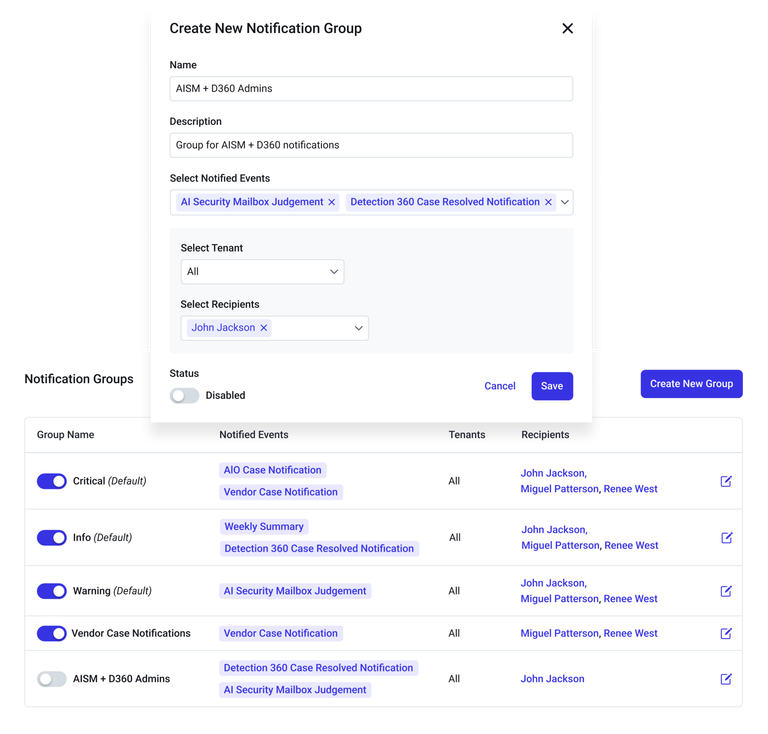This screenshot has height=734, width=768.
Task: Disable the Critical group toggle
Action: [x=52, y=481]
